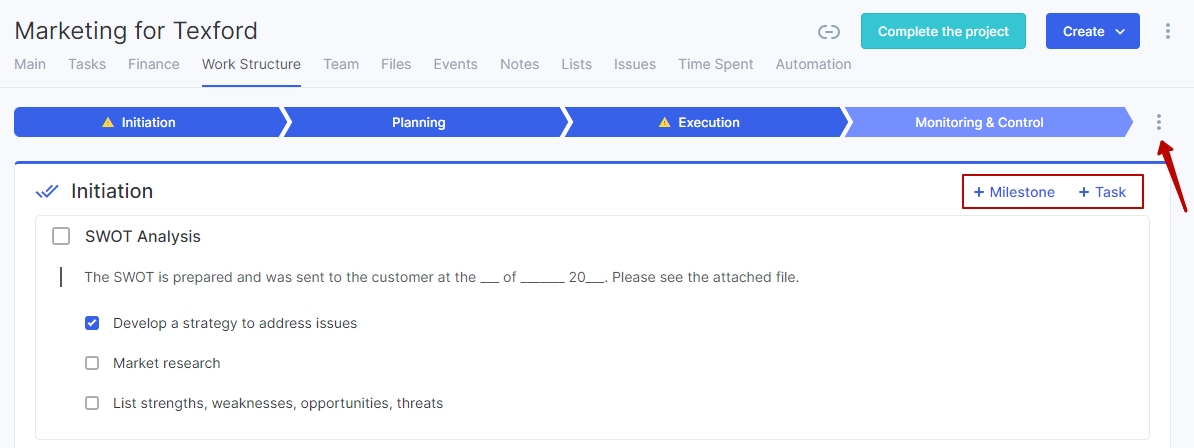Uncheck the Develop a strategy to address issues checkbox
The height and width of the screenshot is (448, 1194).
[x=92, y=323]
